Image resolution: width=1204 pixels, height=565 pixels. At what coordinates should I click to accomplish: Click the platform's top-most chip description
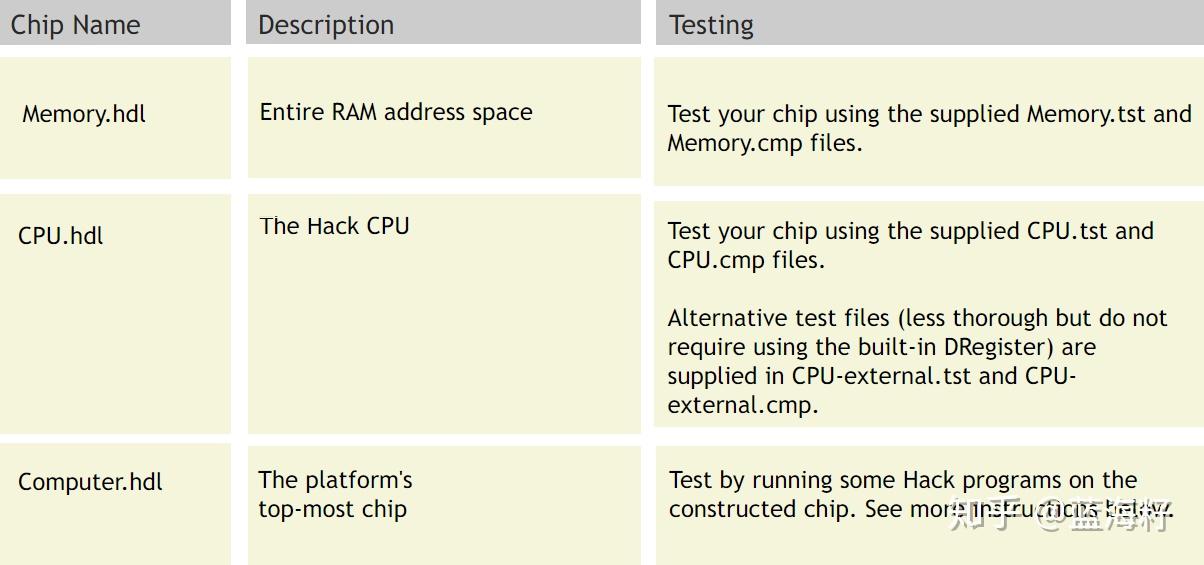tap(335, 494)
